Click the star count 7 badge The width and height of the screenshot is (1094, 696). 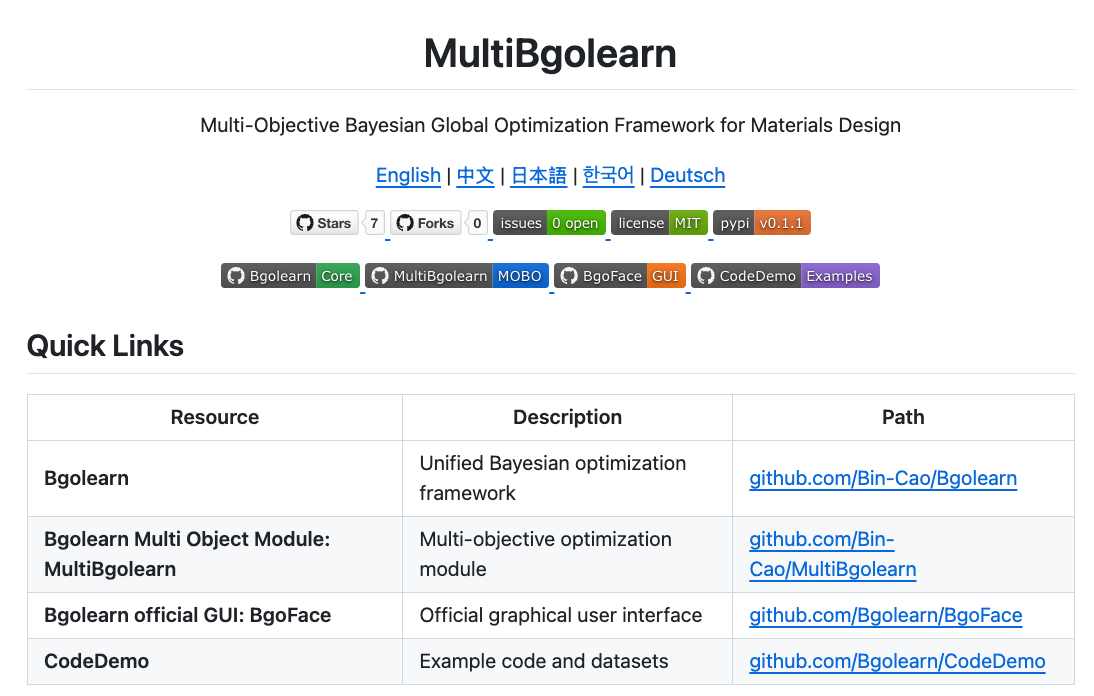pos(375,223)
